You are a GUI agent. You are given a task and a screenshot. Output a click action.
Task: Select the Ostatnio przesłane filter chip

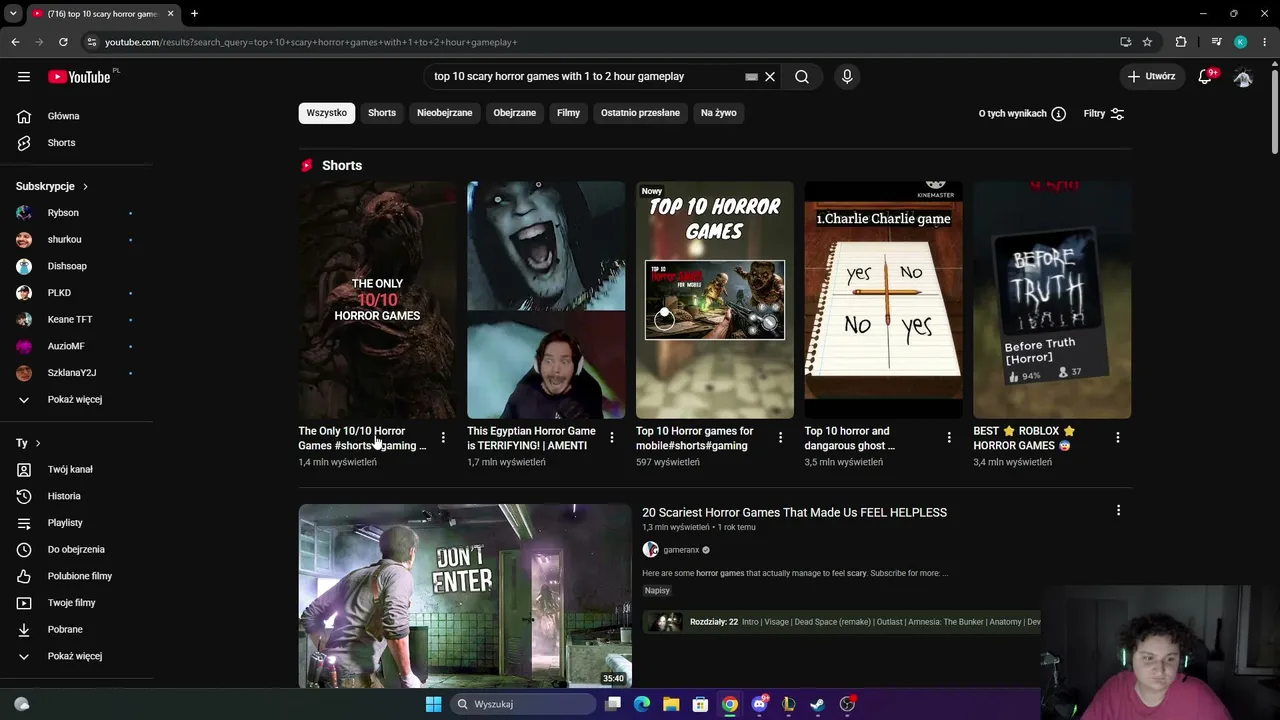pyautogui.click(x=640, y=113)
